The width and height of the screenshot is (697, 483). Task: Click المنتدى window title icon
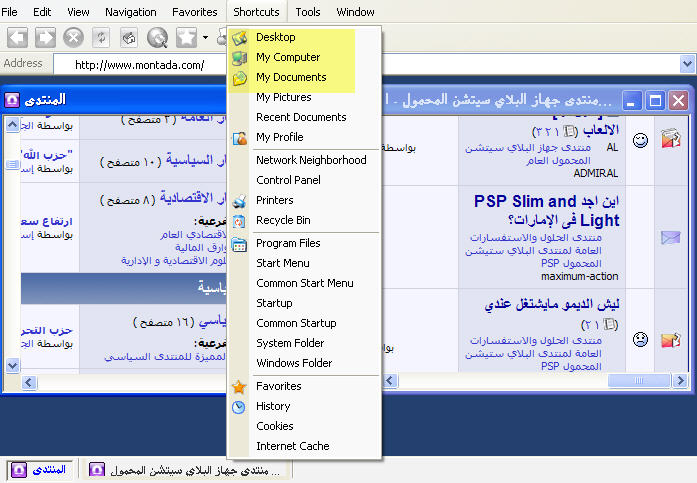[x=12, y=100]
